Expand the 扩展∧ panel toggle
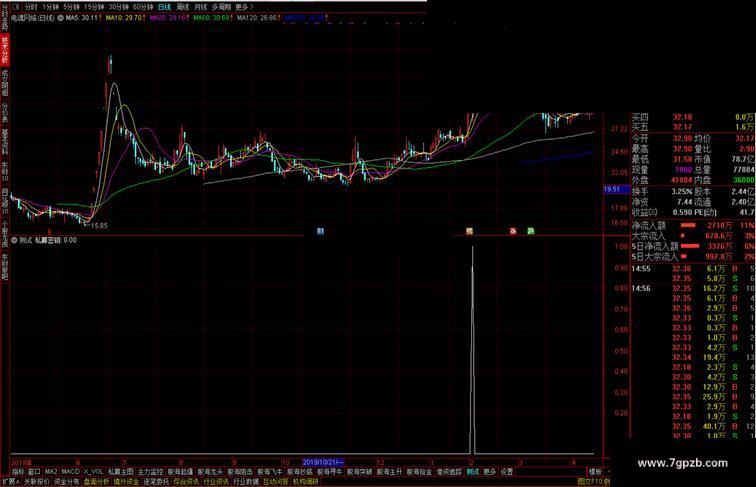This screenshot has width=756, height=487. (11, 481)
